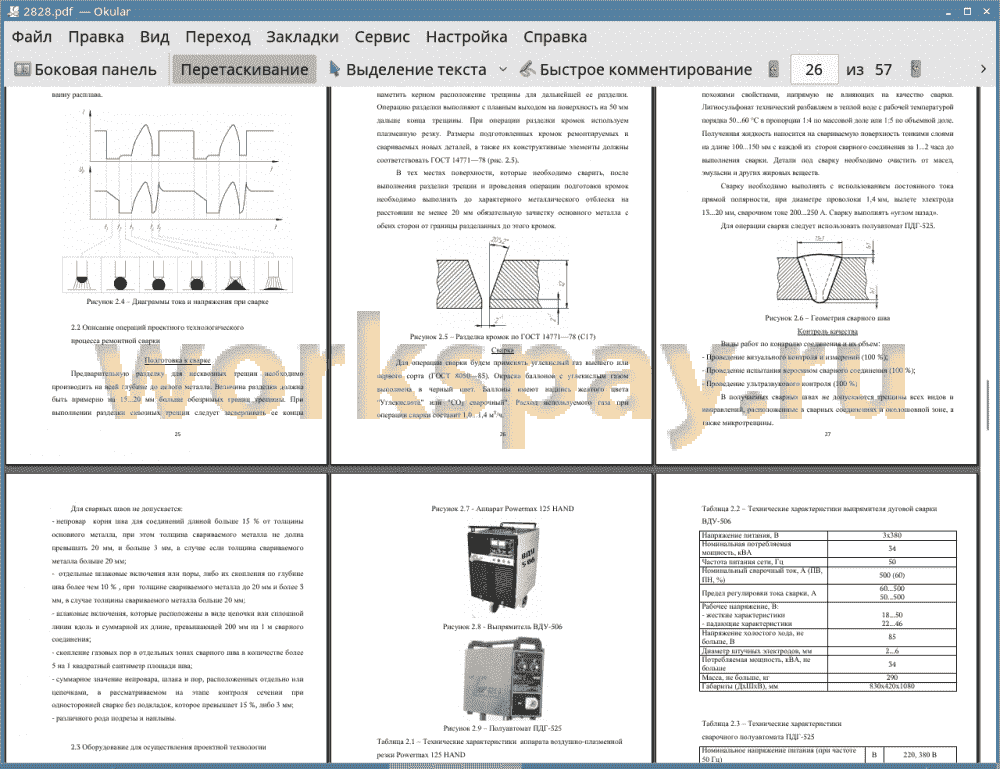The image size is (1000, 769).
Task: Enable the Перетаскивание browse mode
Action: coord(244,70)
